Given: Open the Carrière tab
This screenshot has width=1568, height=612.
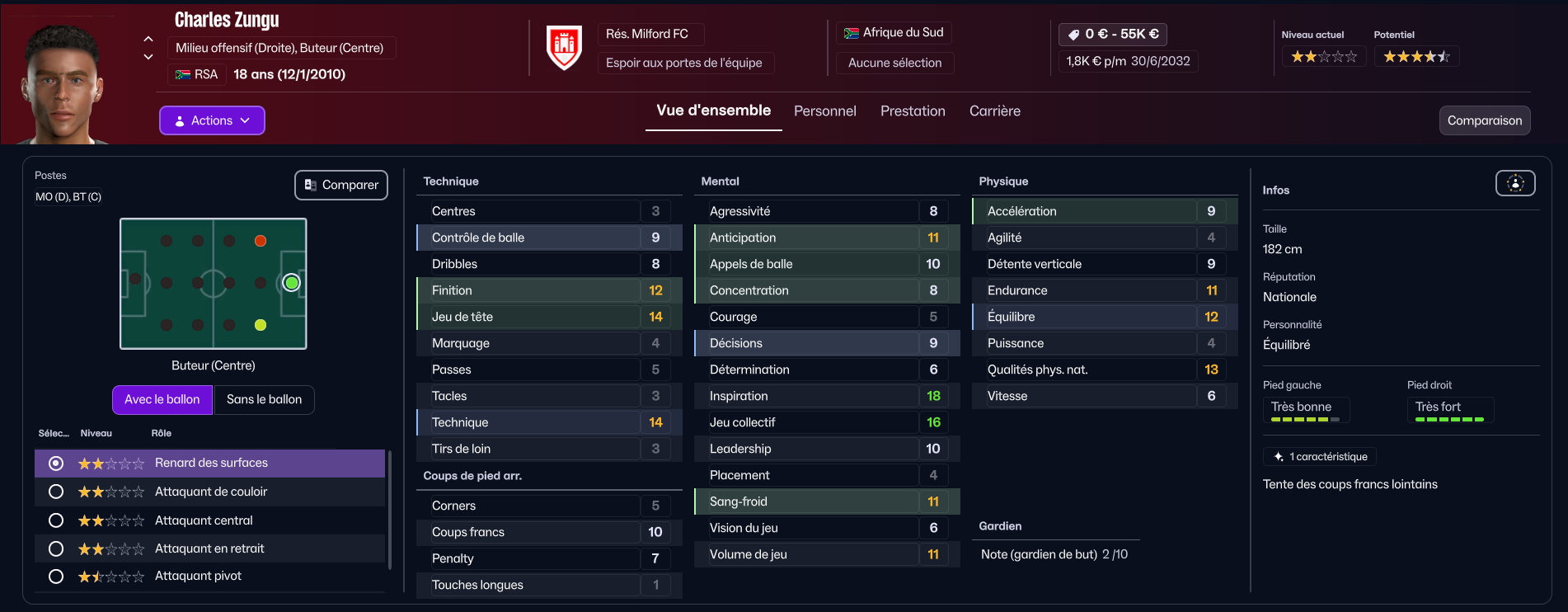Looking at the screenshot, I should point(995,111).
